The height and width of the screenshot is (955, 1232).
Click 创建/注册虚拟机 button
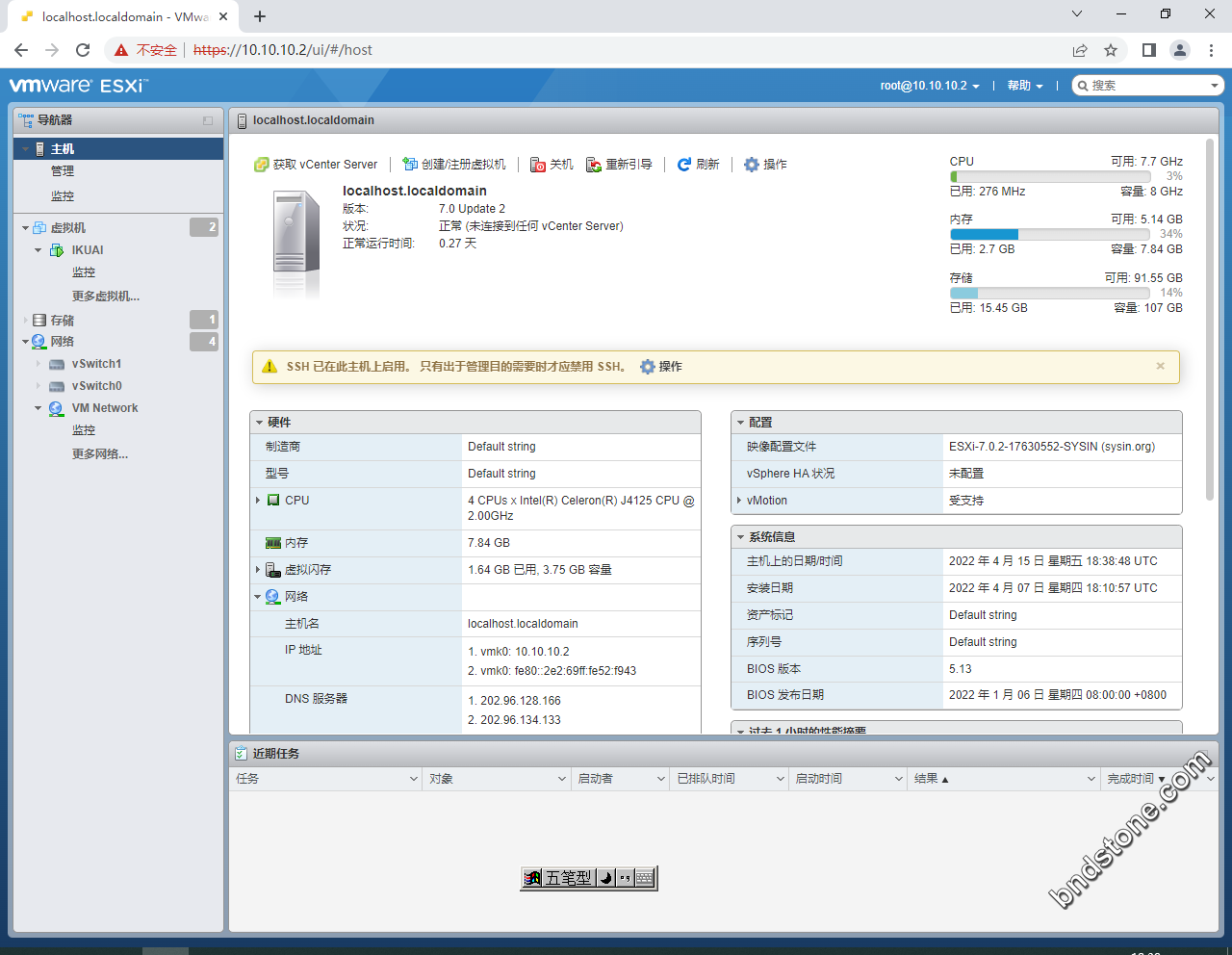point(454,165)
